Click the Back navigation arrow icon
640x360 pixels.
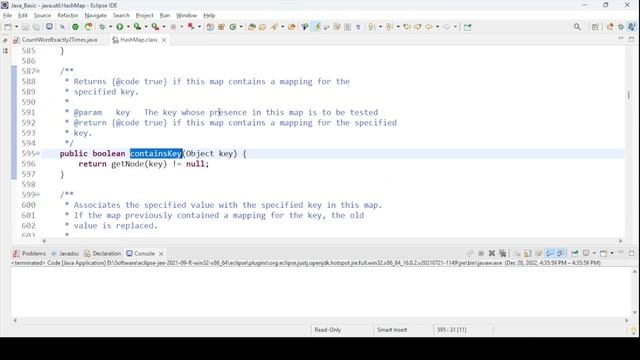coord(429,27)
